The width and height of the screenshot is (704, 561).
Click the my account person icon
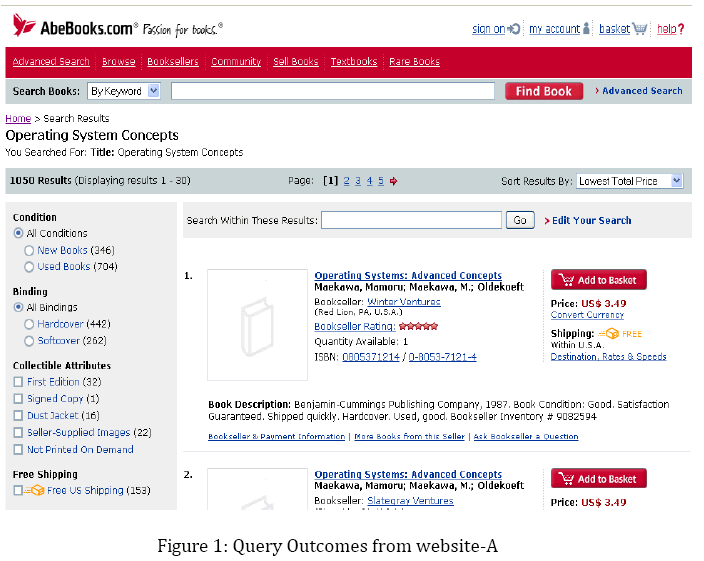click(586, 29)
